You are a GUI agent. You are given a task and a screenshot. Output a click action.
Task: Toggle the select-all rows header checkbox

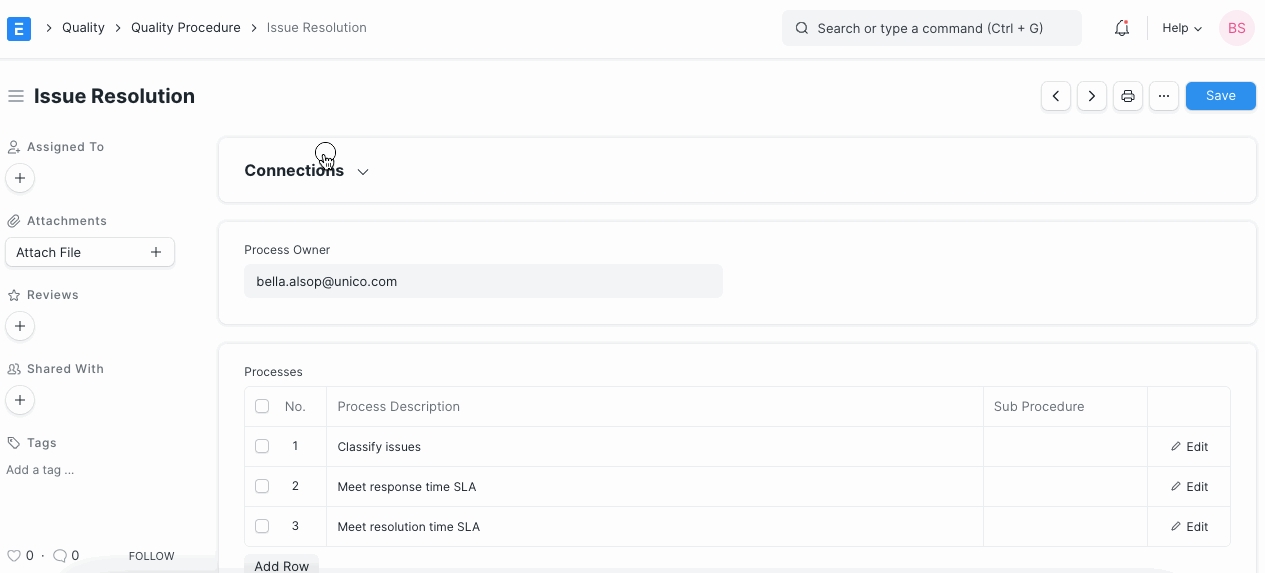262,407
